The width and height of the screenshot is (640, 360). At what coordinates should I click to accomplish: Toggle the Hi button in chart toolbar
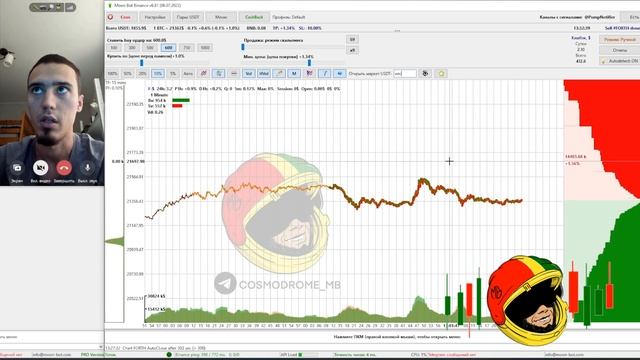click(x=340, y=73)
